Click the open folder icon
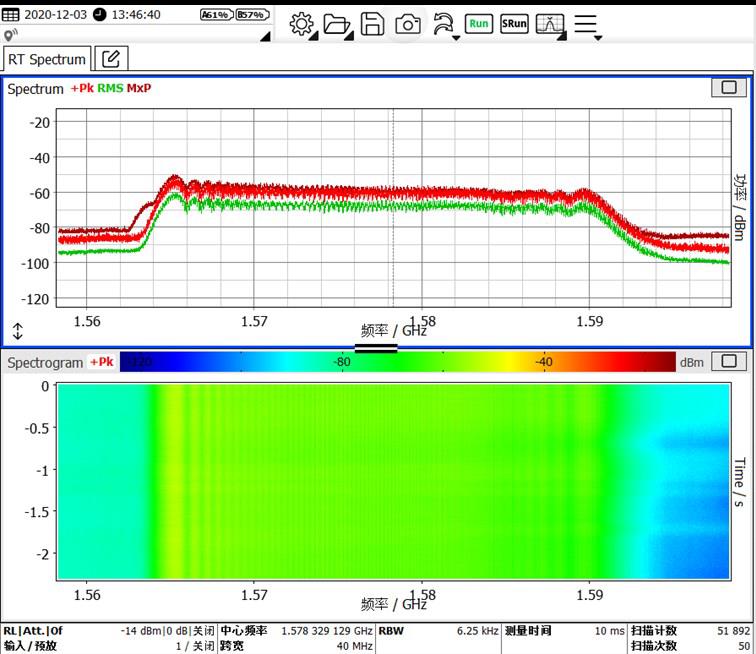756x654 pixels. [x=337, y=24]
